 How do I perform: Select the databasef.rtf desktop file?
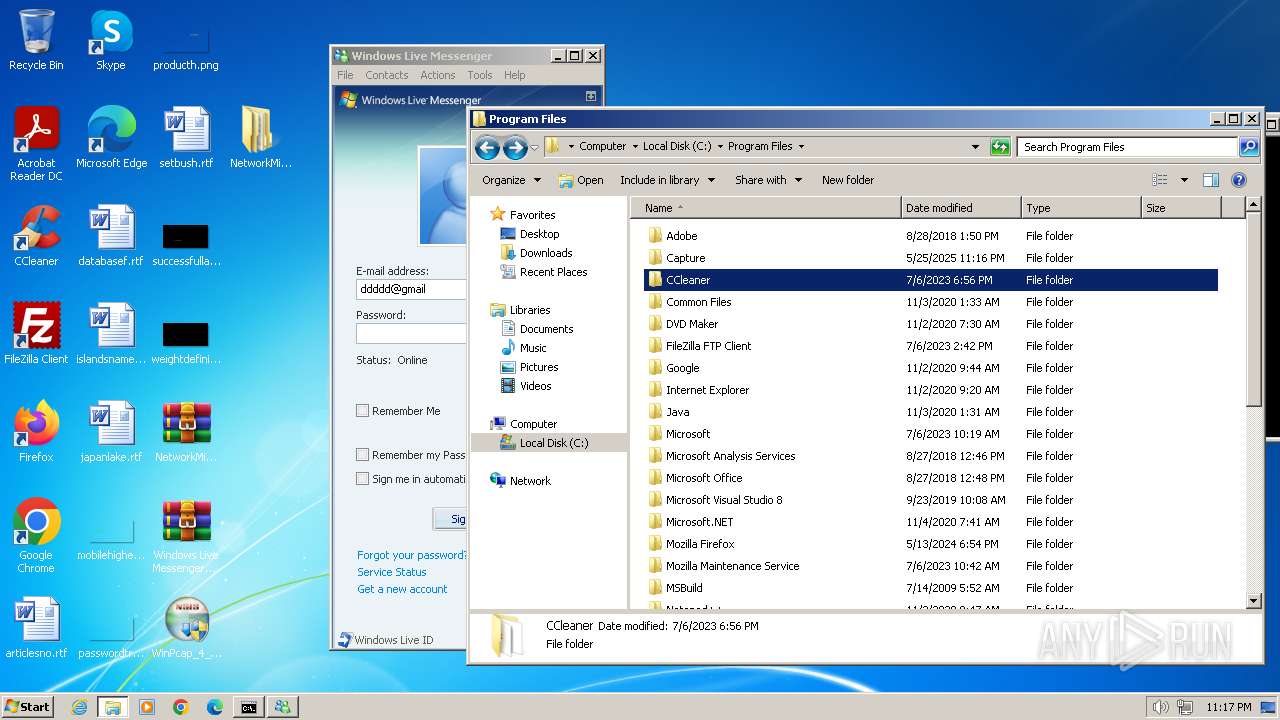coord(111,236)
